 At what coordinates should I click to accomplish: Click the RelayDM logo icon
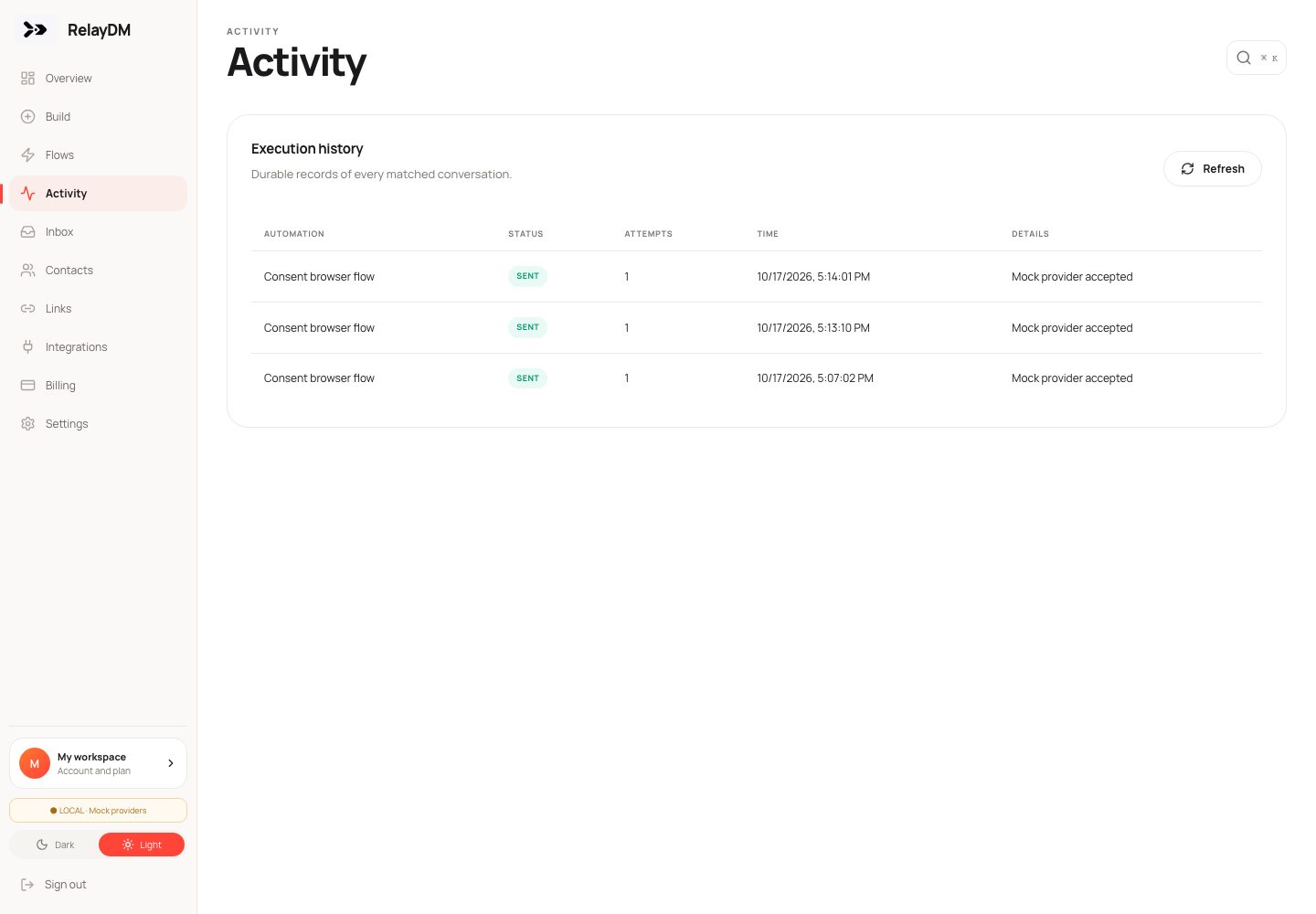(35, 30)
